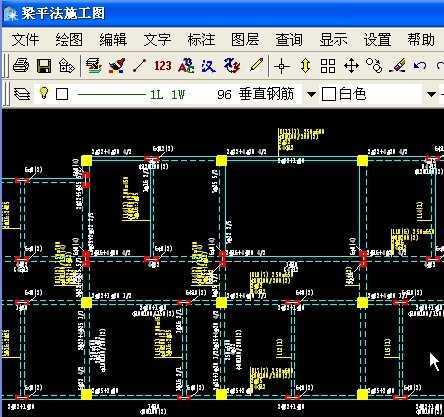Viewport: 444px width, 417px height.
Task: Click the text replace icon with red arrows
Action: pyautogui.click(x=232, y=65)
